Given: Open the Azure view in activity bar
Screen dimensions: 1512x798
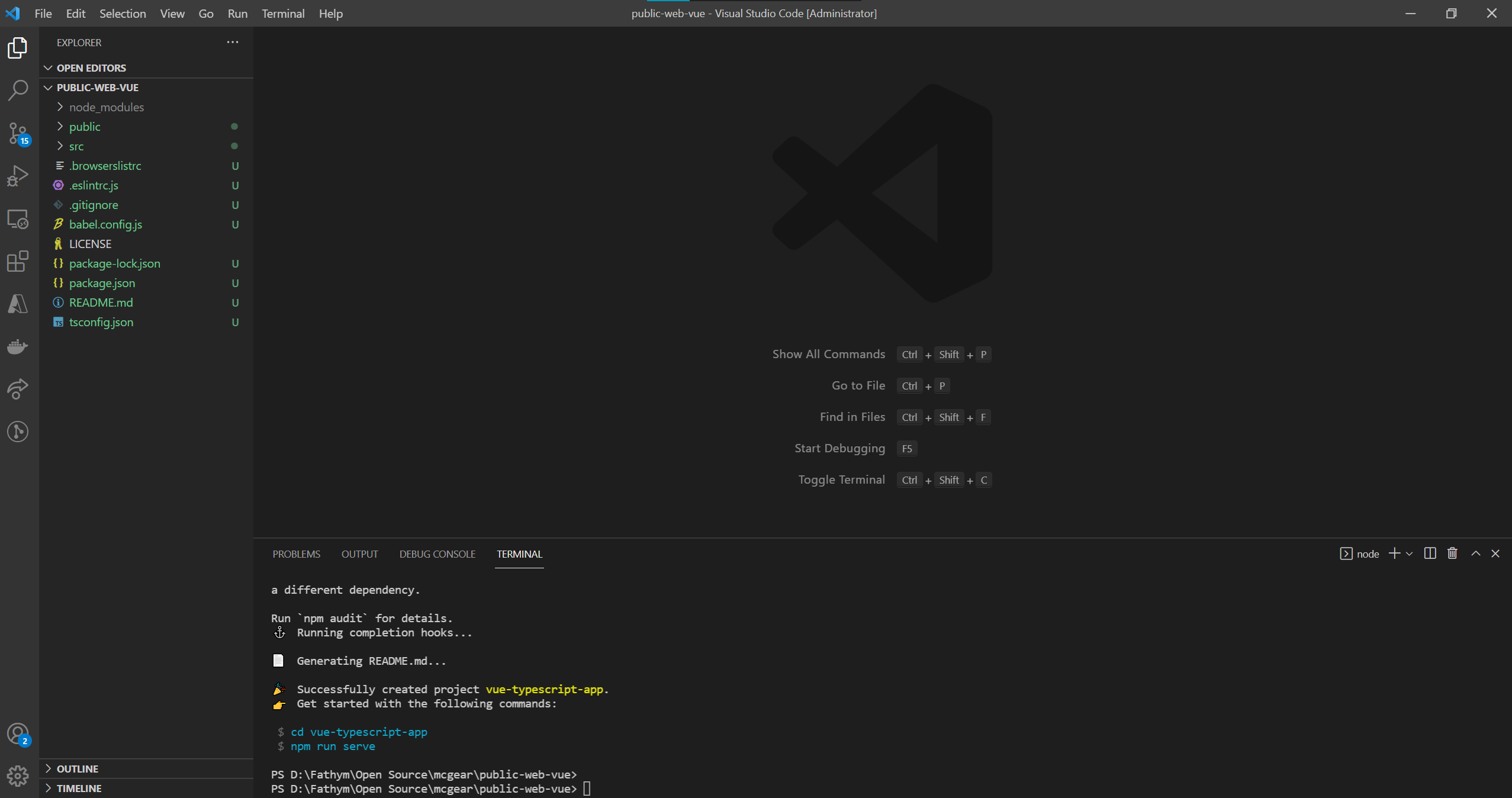Looking at the screenshot, I should click(18, 304).
